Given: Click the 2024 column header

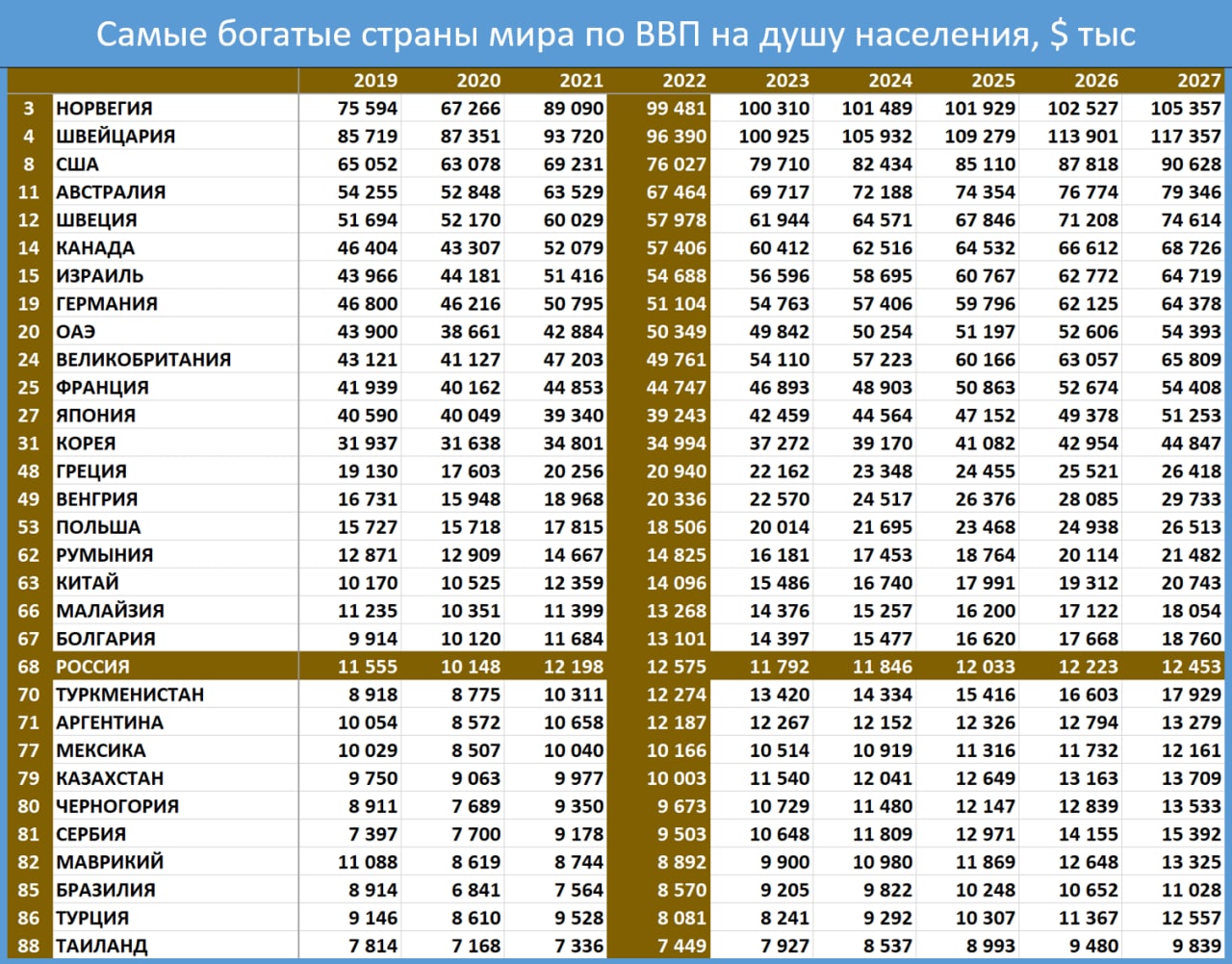Looking at the screenshot, I should click(x=889, y=81).
